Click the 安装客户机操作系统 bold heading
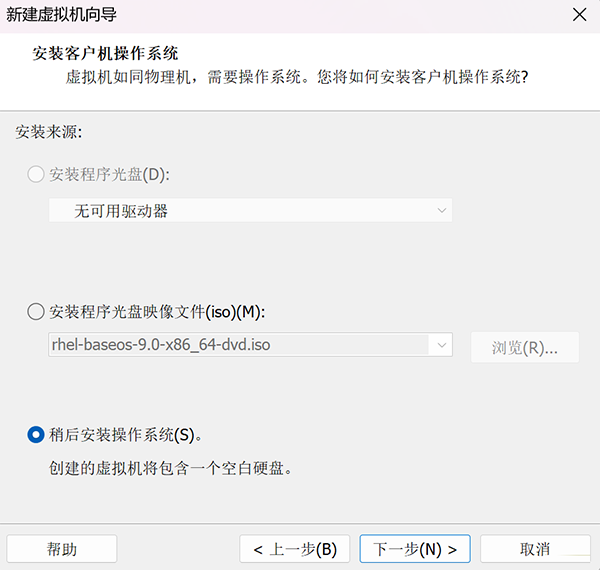600x570 pixels. 111,52
